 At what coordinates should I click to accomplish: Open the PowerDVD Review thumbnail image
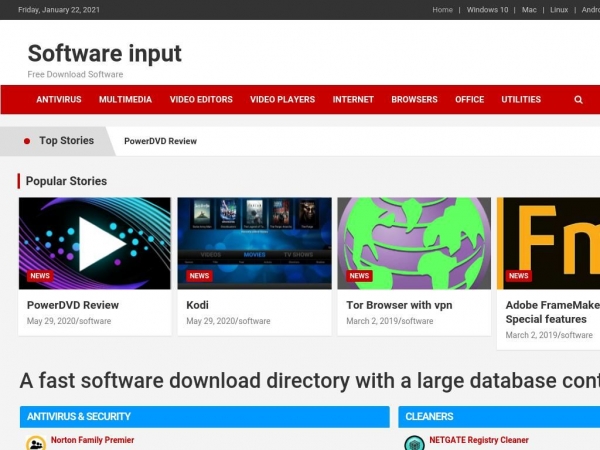tap(95, 243)
